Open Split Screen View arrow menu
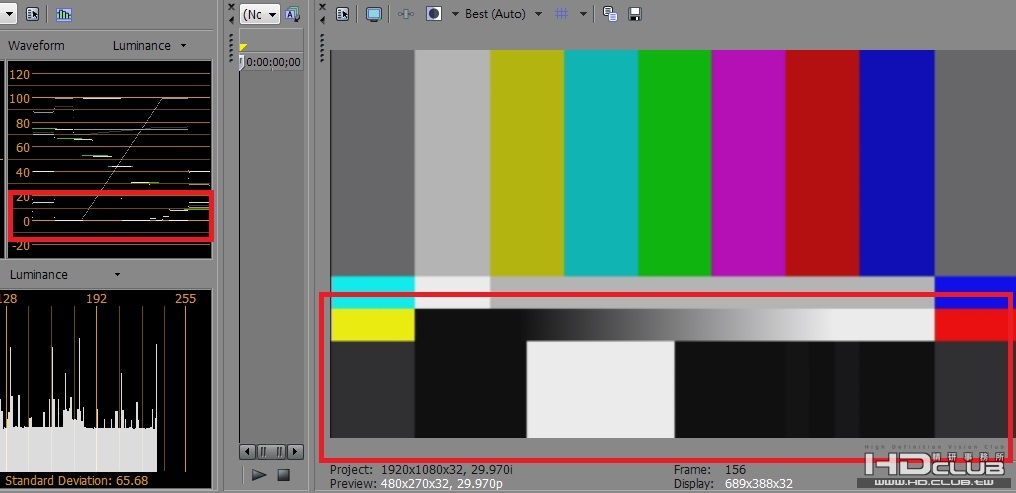This screenshot has width=1016, height=493. pyautogui.click(x=455, y=14)
